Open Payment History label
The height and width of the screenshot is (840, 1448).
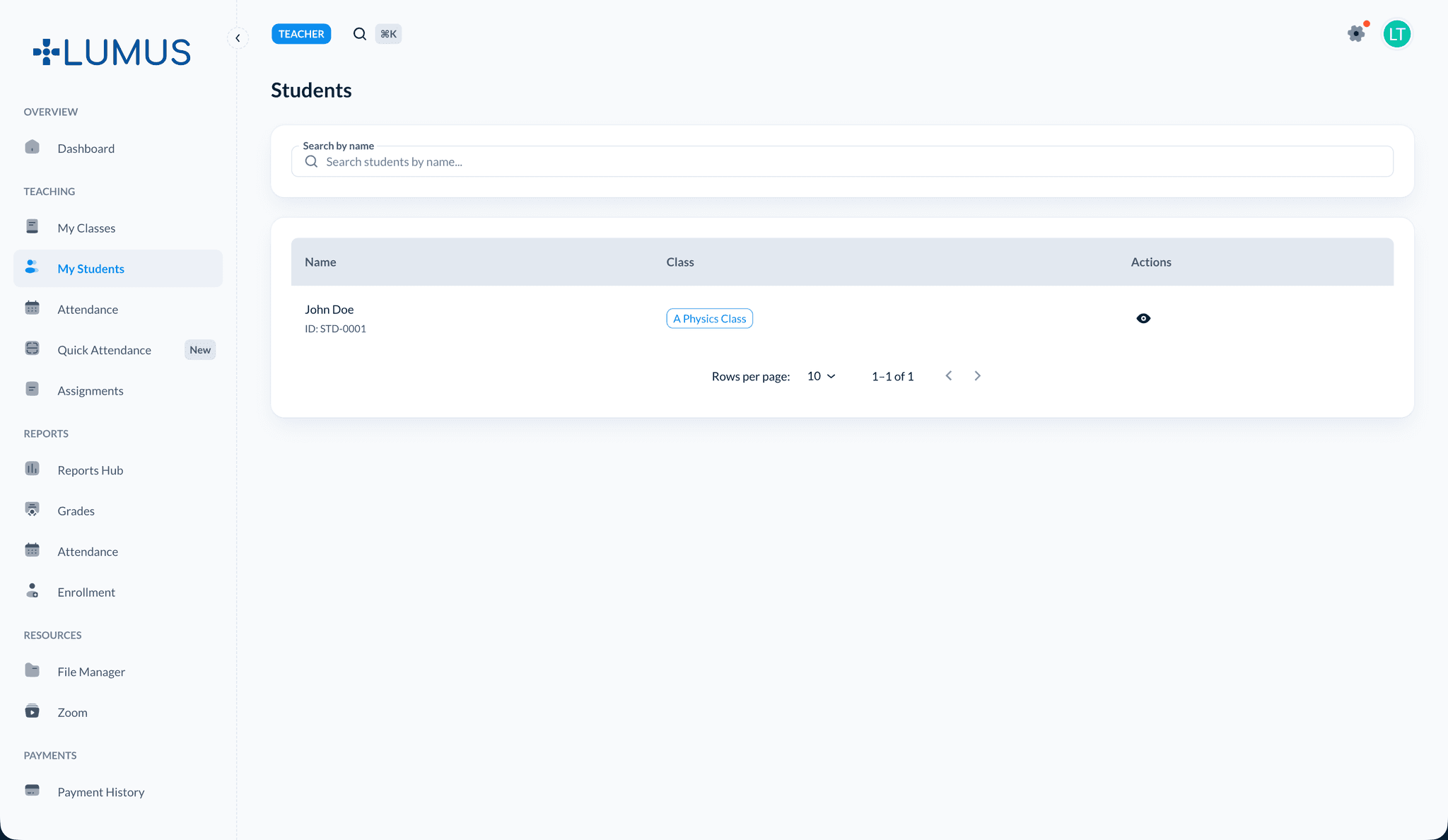[101, 793]
